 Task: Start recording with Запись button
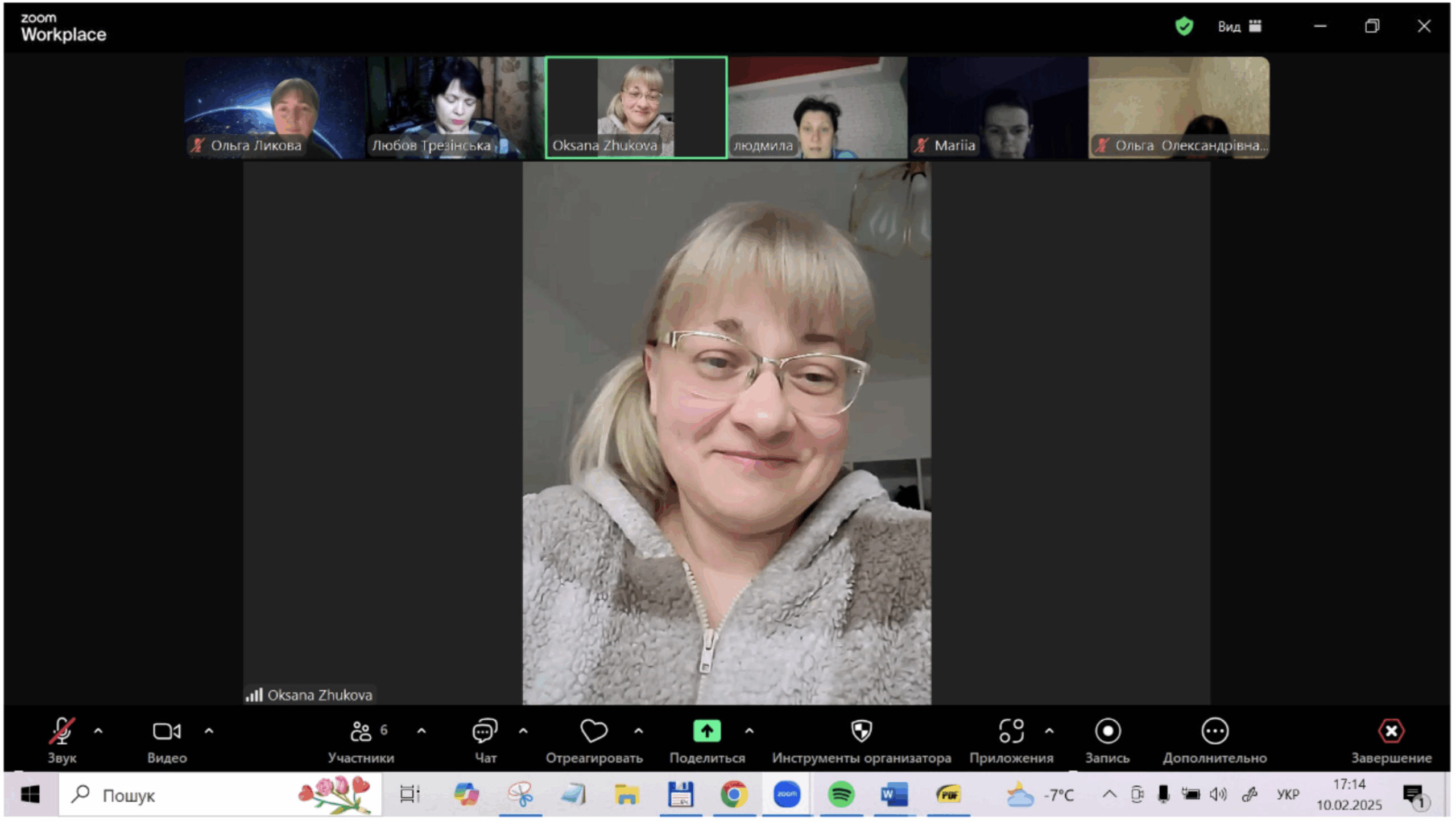click(1108, 741)
